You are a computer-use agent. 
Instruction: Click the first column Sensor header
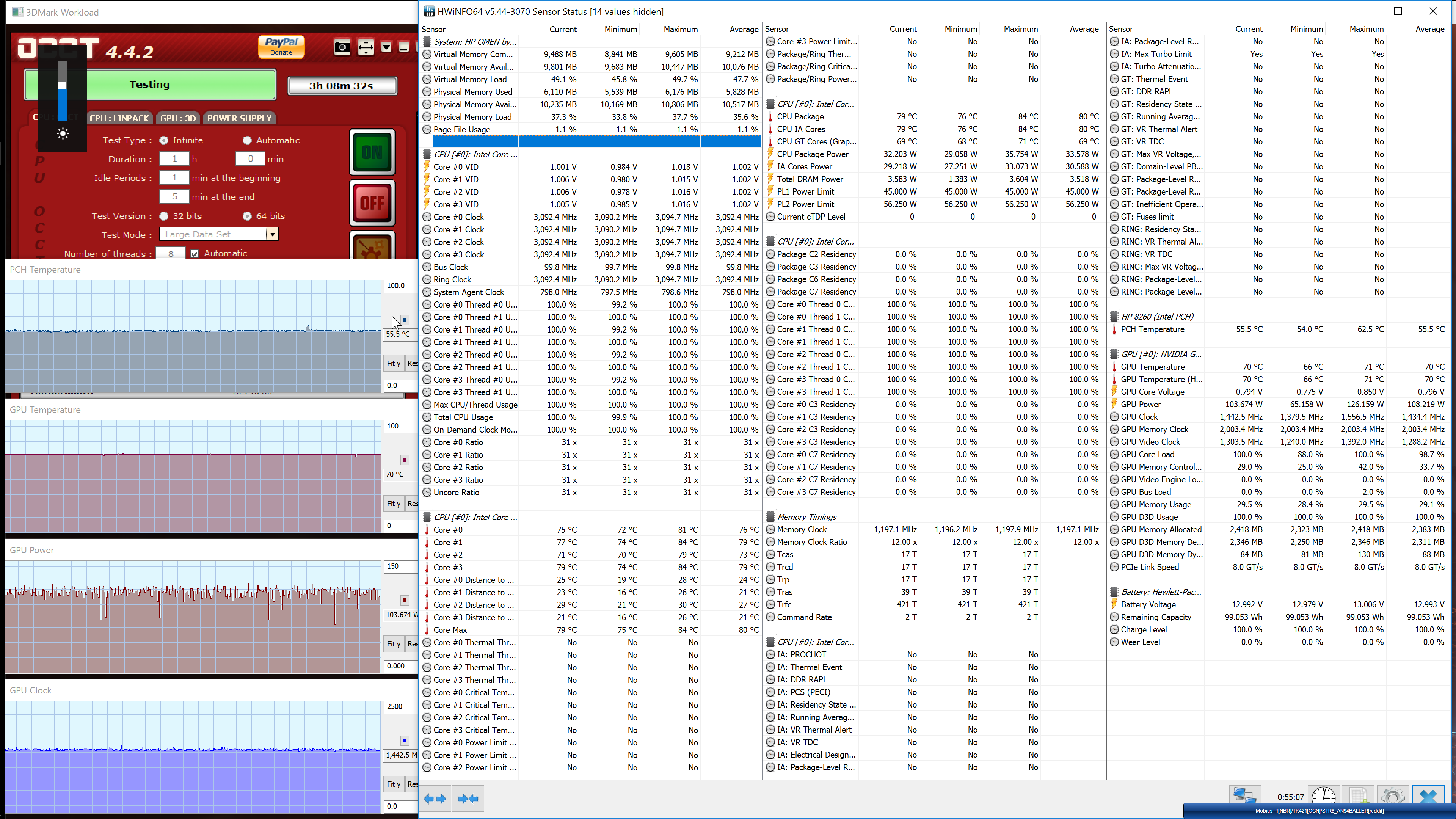tap(433, 30)
